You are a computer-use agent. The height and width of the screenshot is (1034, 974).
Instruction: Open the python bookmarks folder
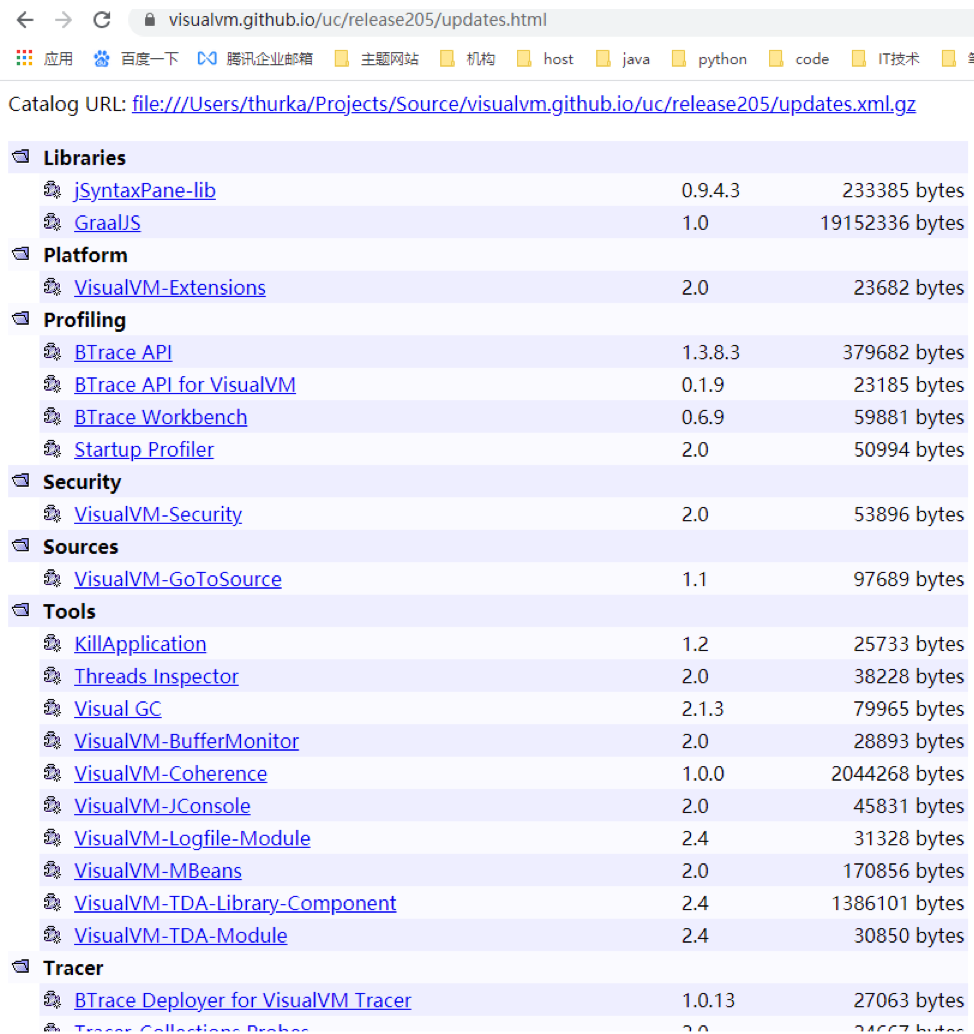point(710,59)
